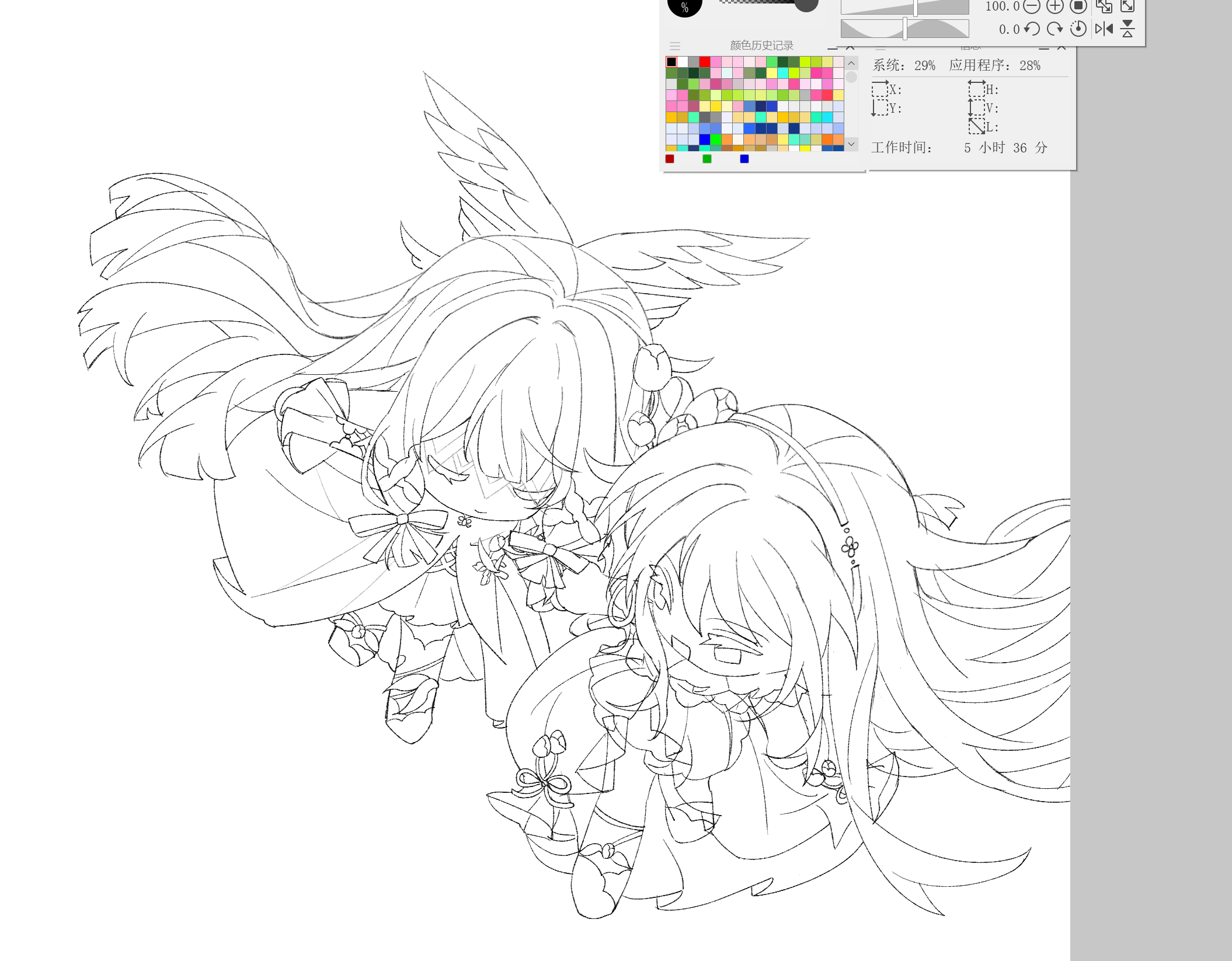Rotate canvas right with clockwise arrow

click(x=1054, y=29)
